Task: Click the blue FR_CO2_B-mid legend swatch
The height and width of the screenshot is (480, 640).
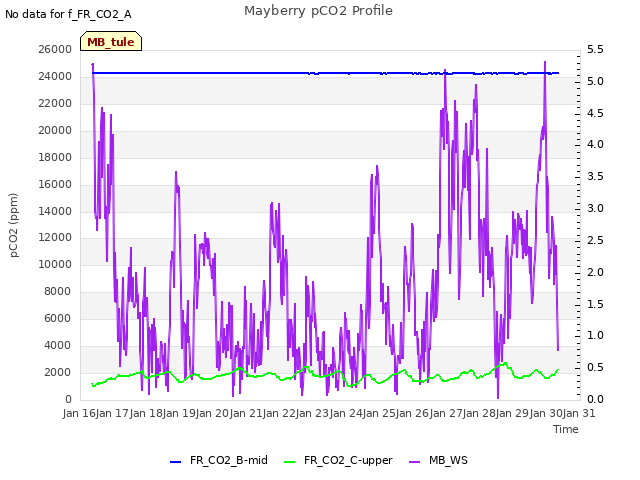Action: pos(175,462)
